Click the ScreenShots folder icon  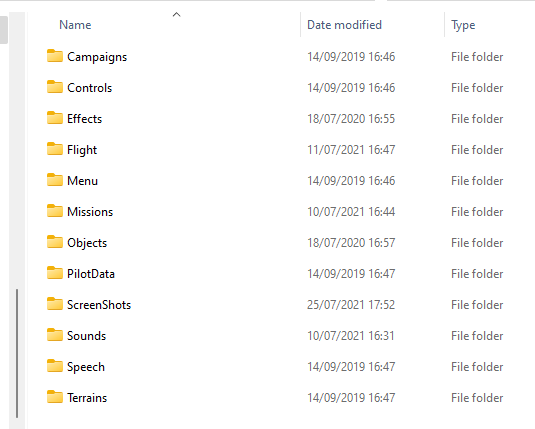[55, 304]
